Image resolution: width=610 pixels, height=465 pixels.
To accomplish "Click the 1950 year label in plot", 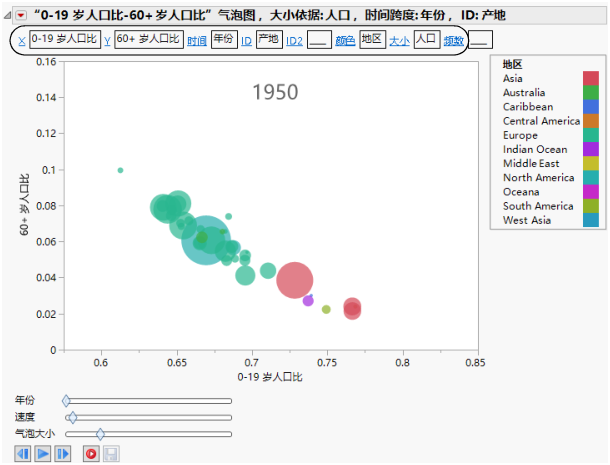I will [275, 92].
